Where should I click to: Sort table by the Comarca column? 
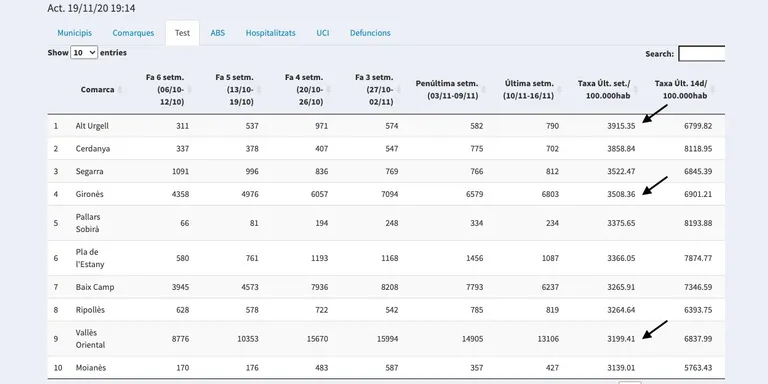click(x=98, y=90)
